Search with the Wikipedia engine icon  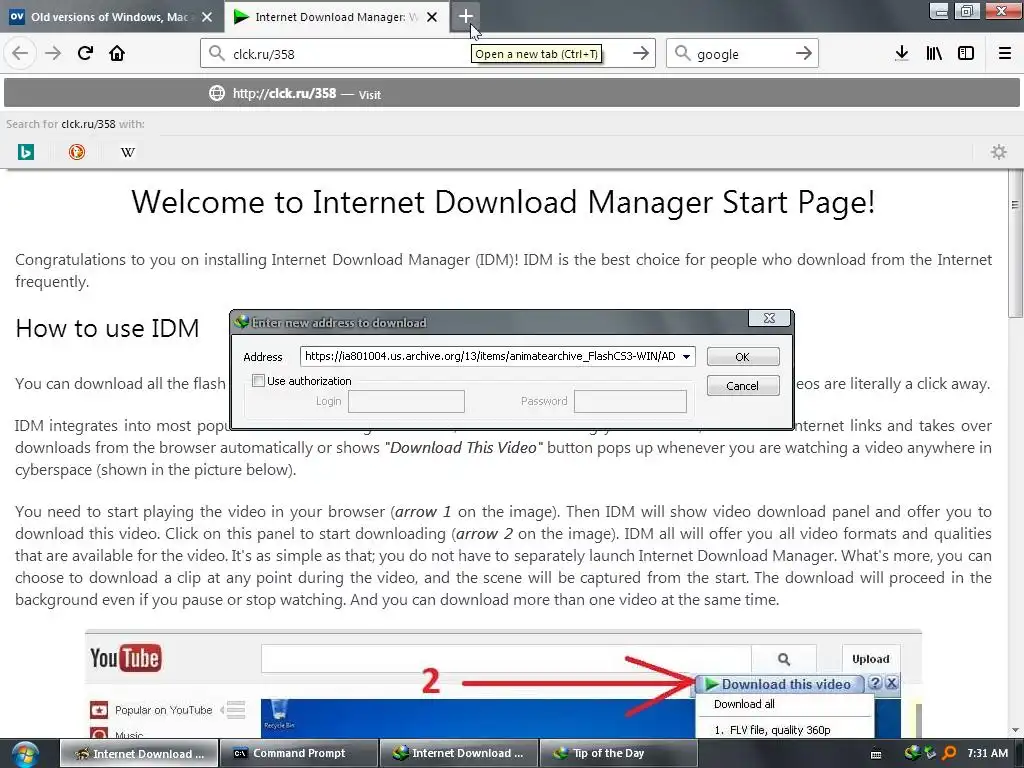pos(127,152)
